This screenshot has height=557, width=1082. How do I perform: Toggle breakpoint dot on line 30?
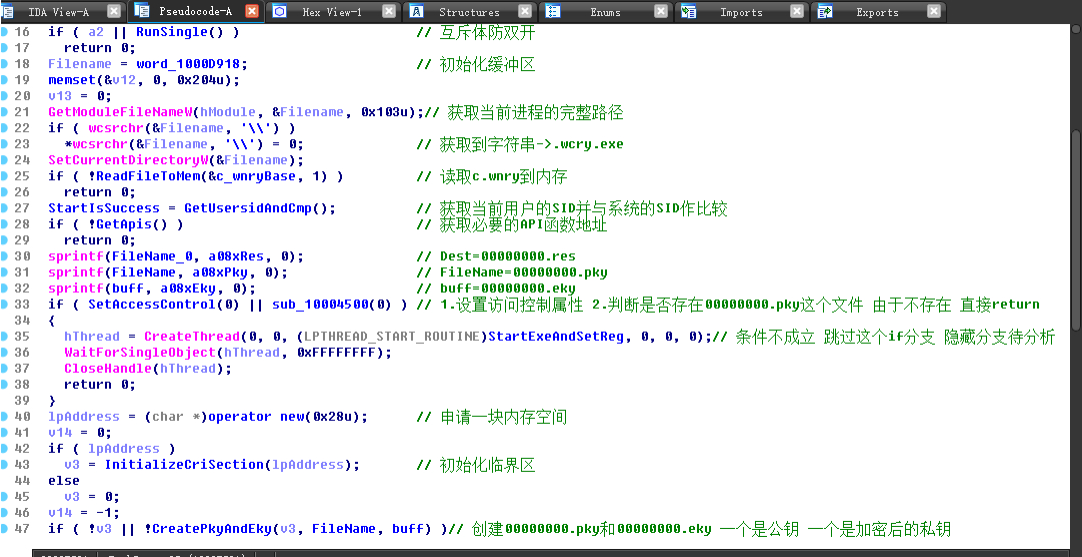click(x=5, y=256)
